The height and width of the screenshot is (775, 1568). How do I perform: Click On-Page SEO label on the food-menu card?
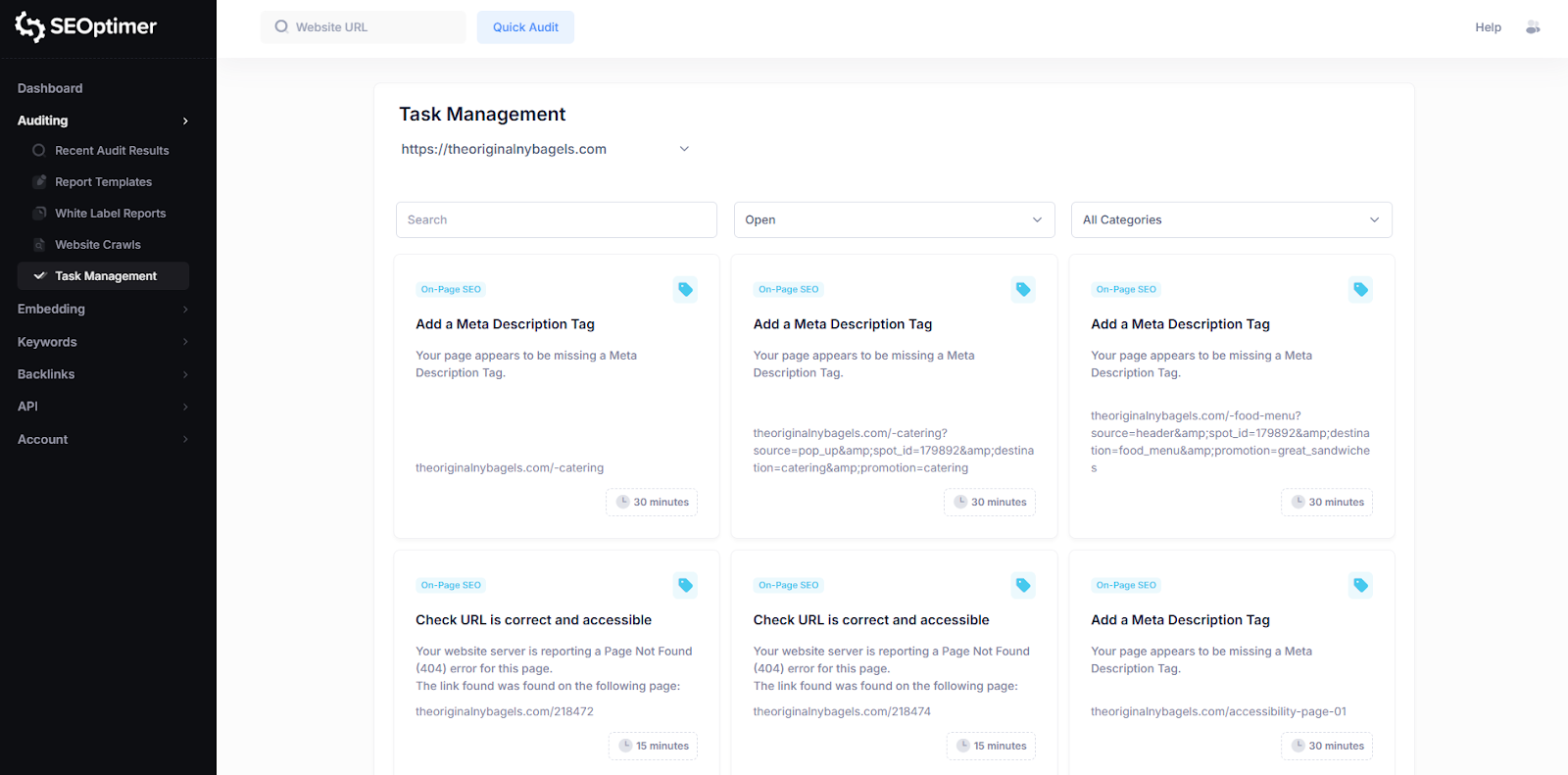1126,289
